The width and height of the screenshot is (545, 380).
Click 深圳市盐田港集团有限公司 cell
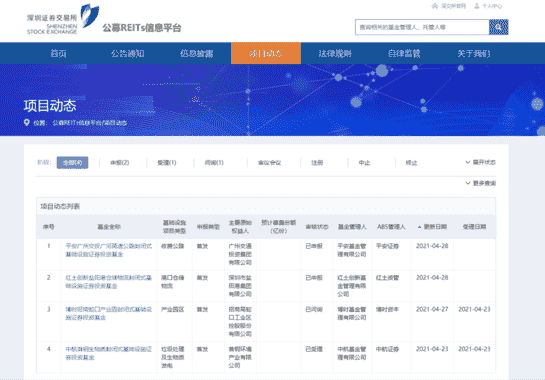click(x=240, y=286)
